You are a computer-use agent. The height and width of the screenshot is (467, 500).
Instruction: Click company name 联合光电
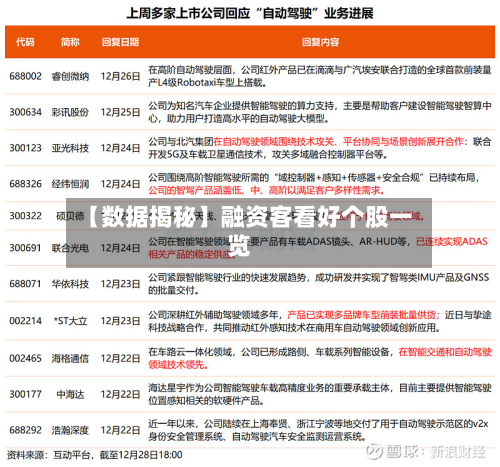[x=70, y=248]
